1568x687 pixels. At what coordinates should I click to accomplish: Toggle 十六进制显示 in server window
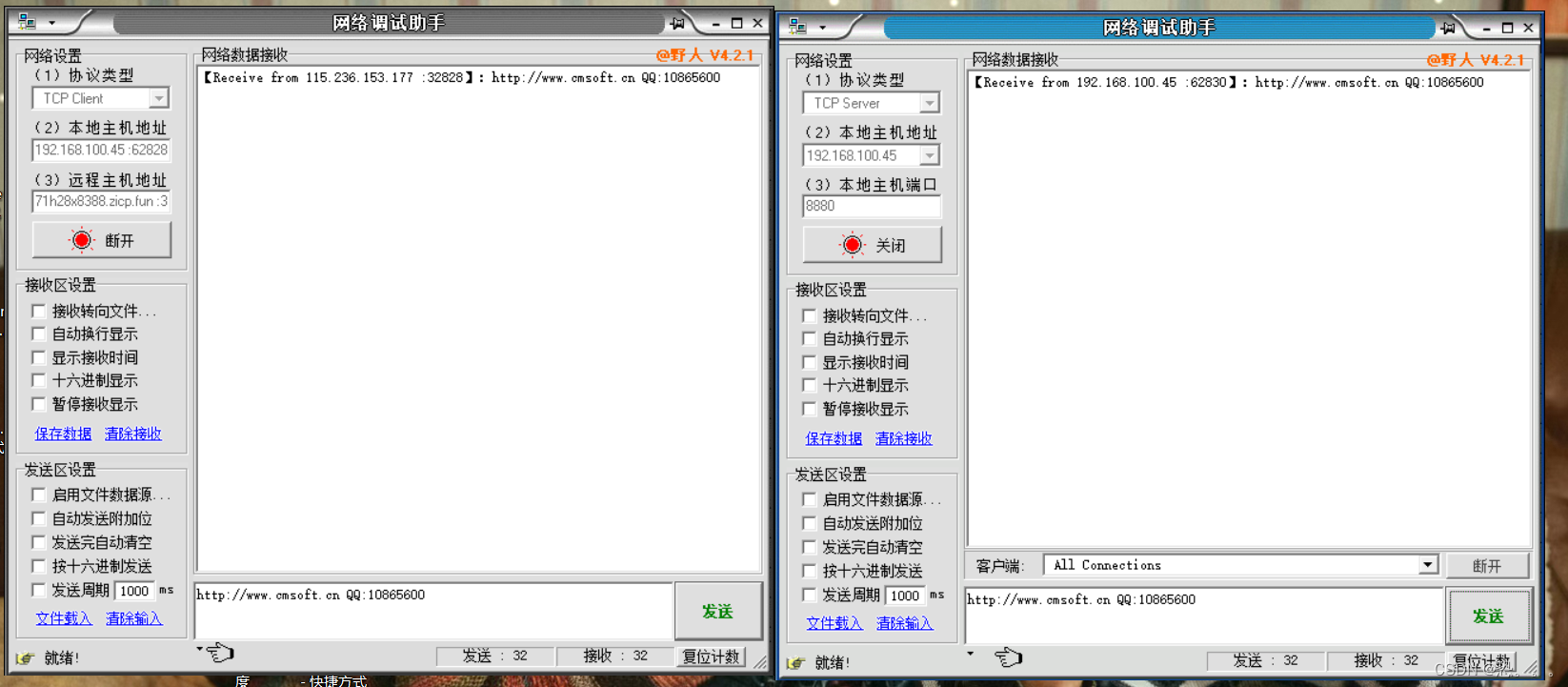pyautogui.click(x=810, y=385)
